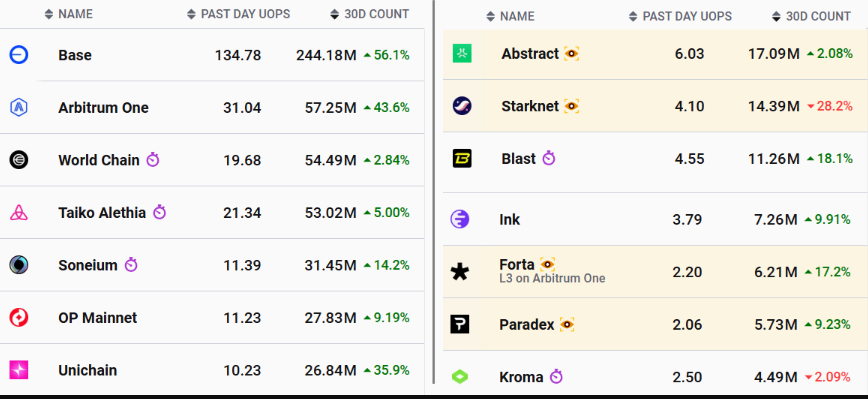Click the Starknet logo icon
This screenshot has width=868, height=399.
point(462,106)
